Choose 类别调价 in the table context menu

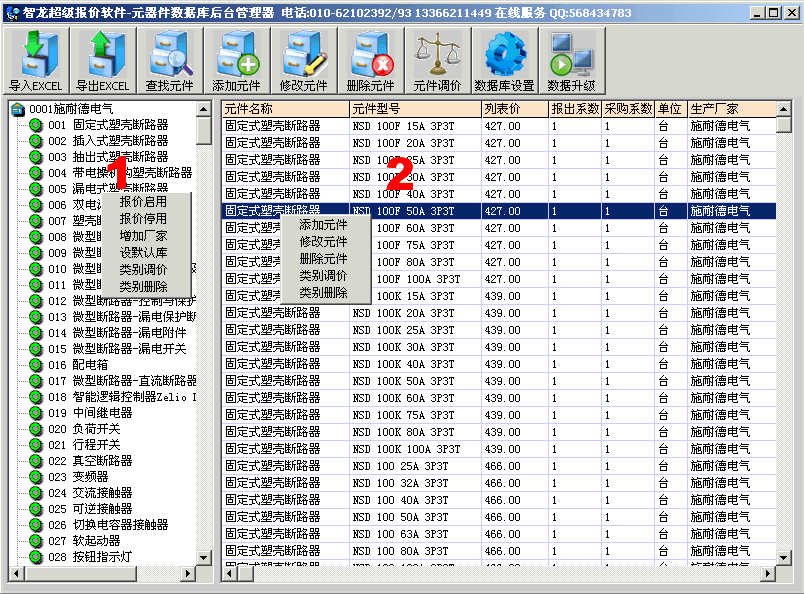323,276
